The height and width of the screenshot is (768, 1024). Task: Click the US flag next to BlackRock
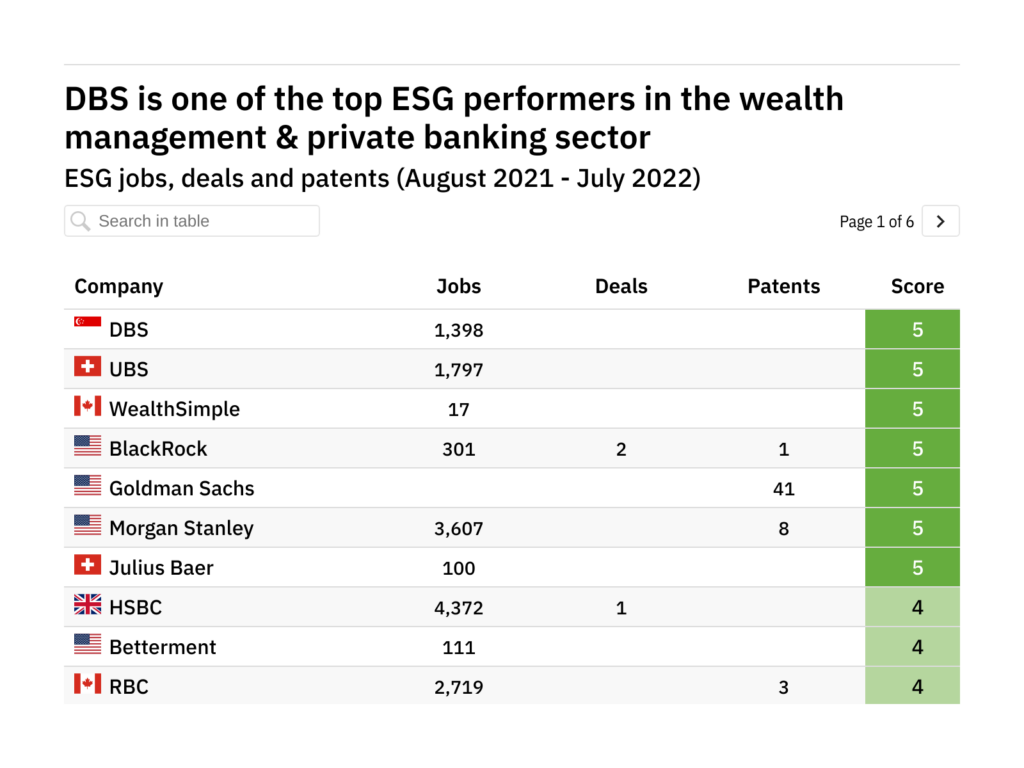88,447
